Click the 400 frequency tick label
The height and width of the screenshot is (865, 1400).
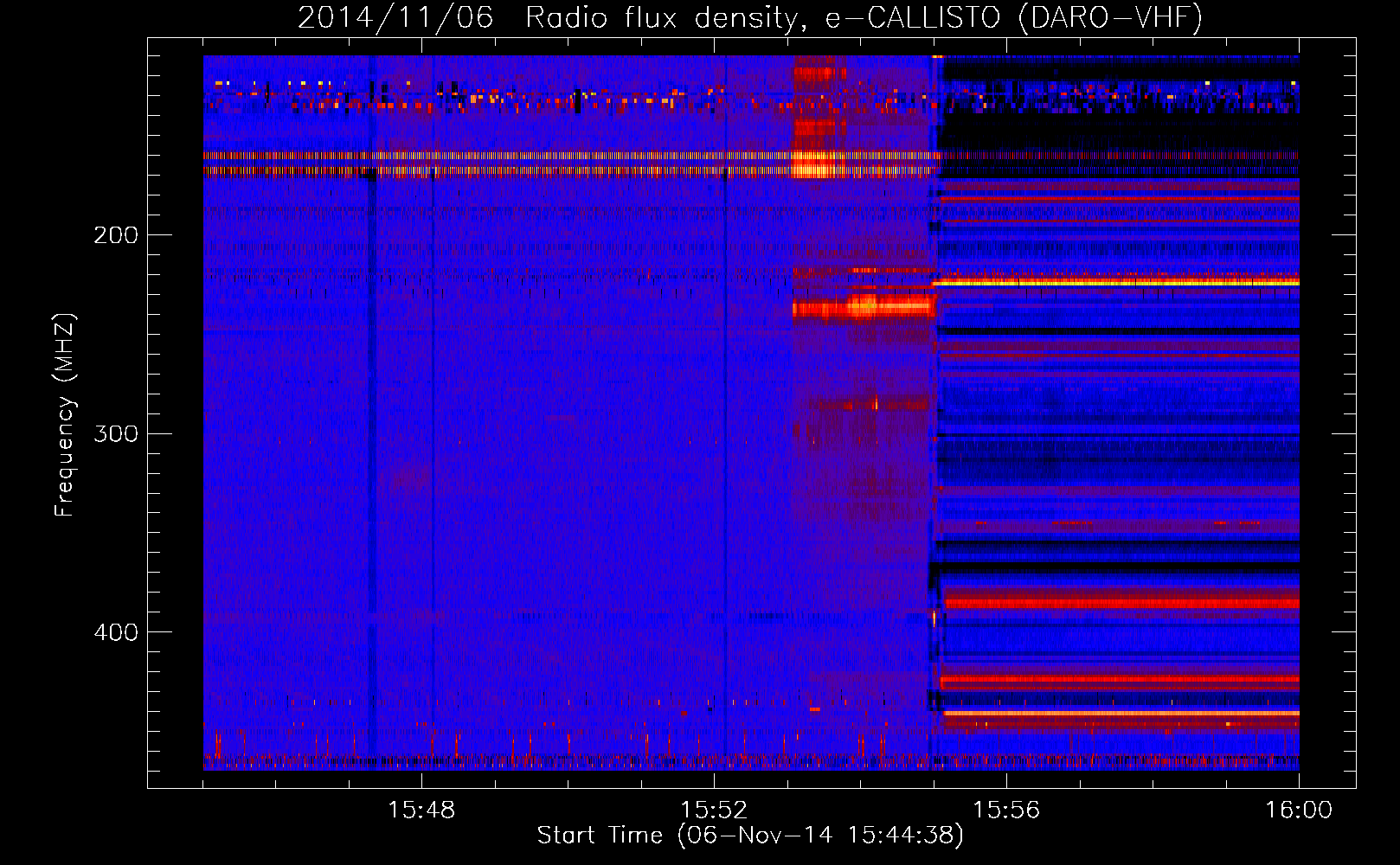116,632
